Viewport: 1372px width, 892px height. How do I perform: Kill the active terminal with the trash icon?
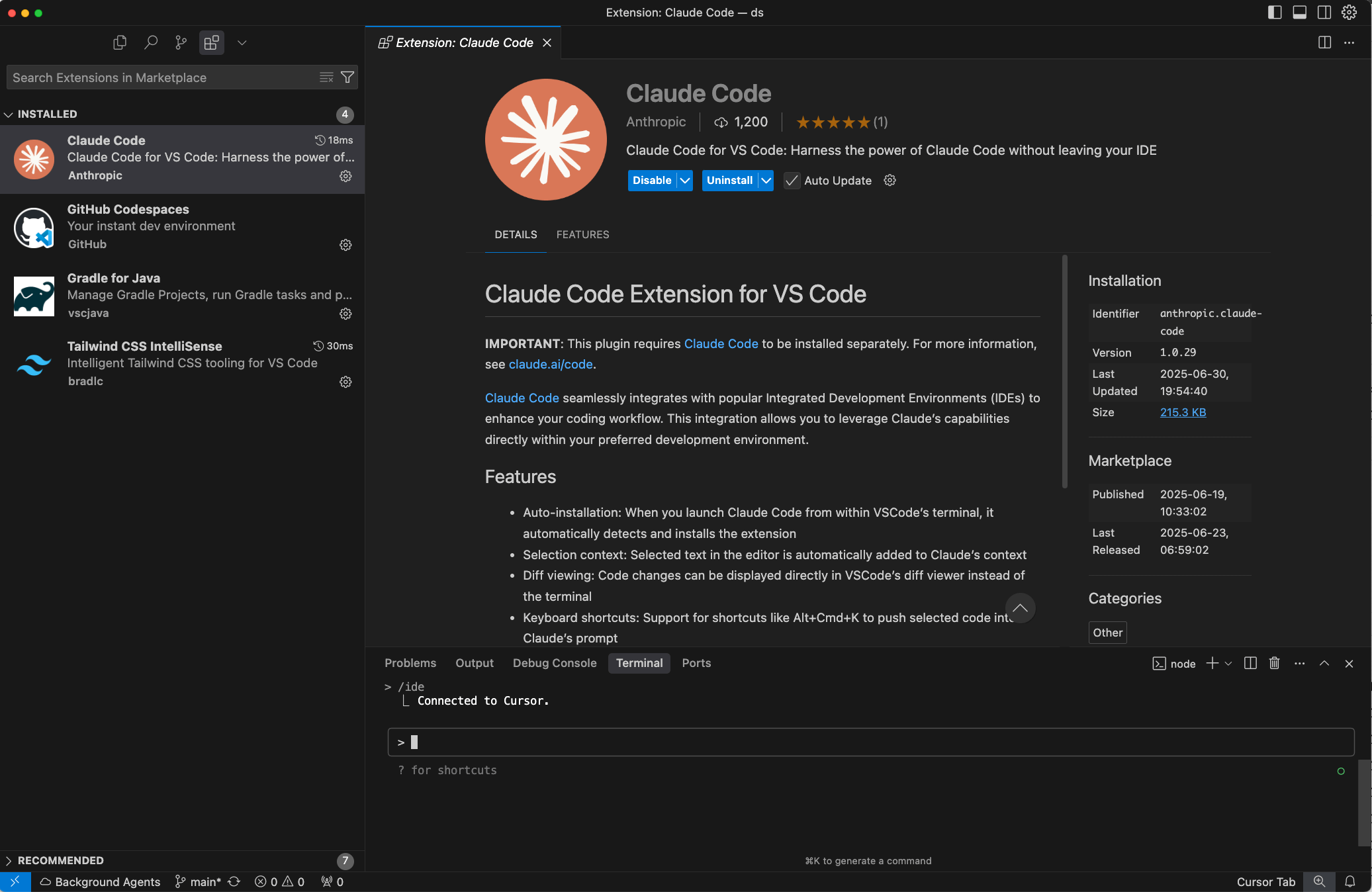[x=1274, y=664]
